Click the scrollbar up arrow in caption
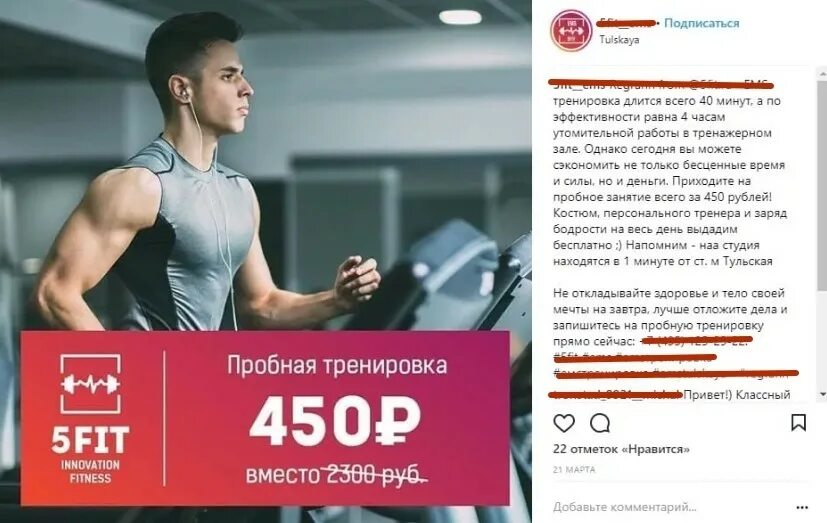 tap(822, 75)
